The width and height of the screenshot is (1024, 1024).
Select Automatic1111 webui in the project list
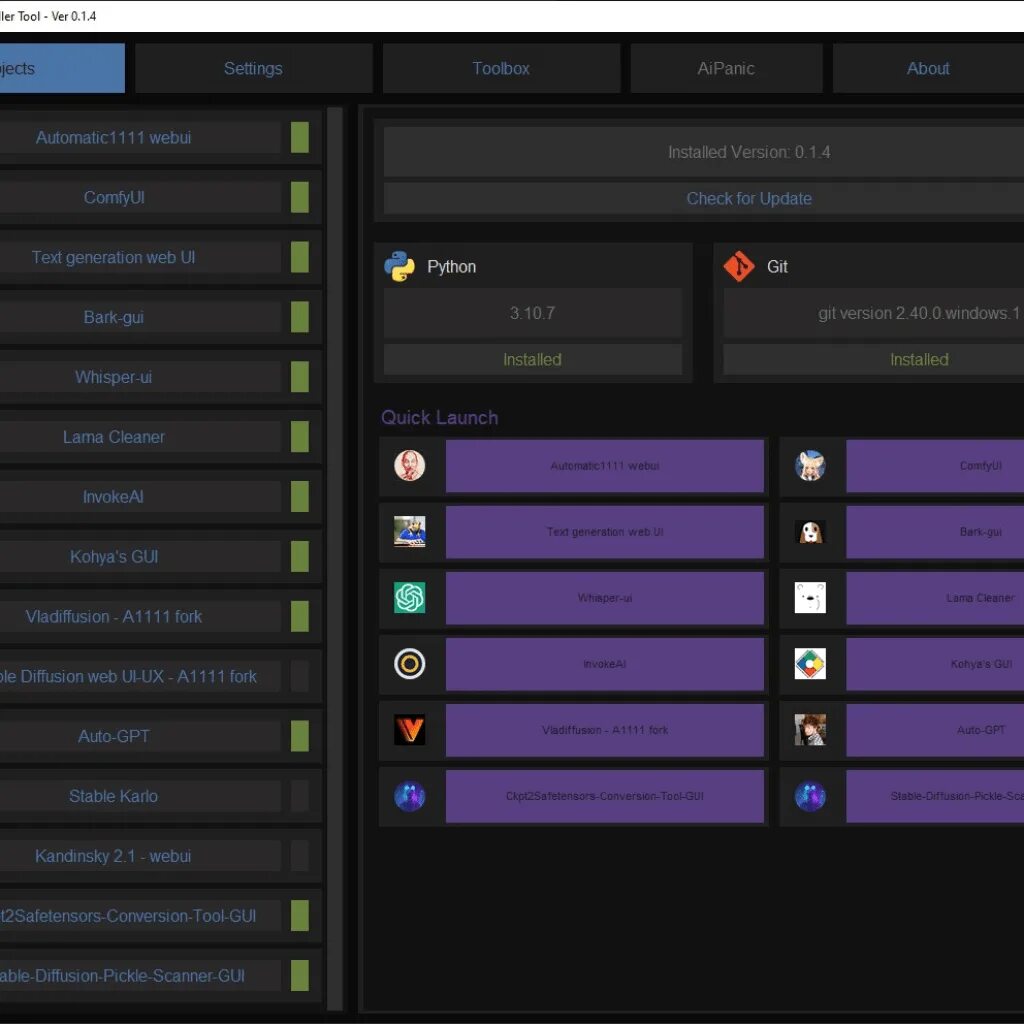140,137
